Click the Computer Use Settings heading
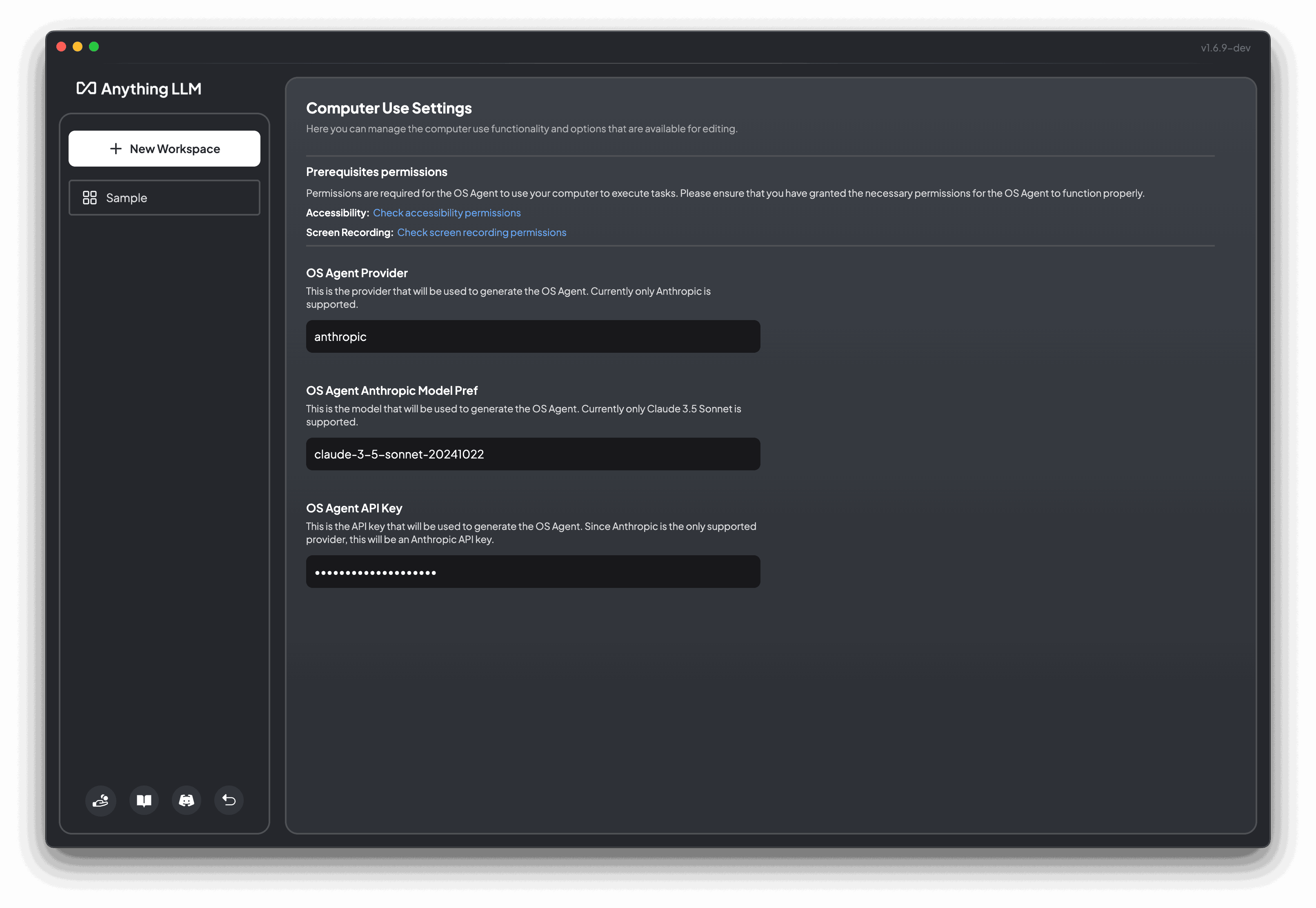1316x908 pixels. (x=389, y=108)
